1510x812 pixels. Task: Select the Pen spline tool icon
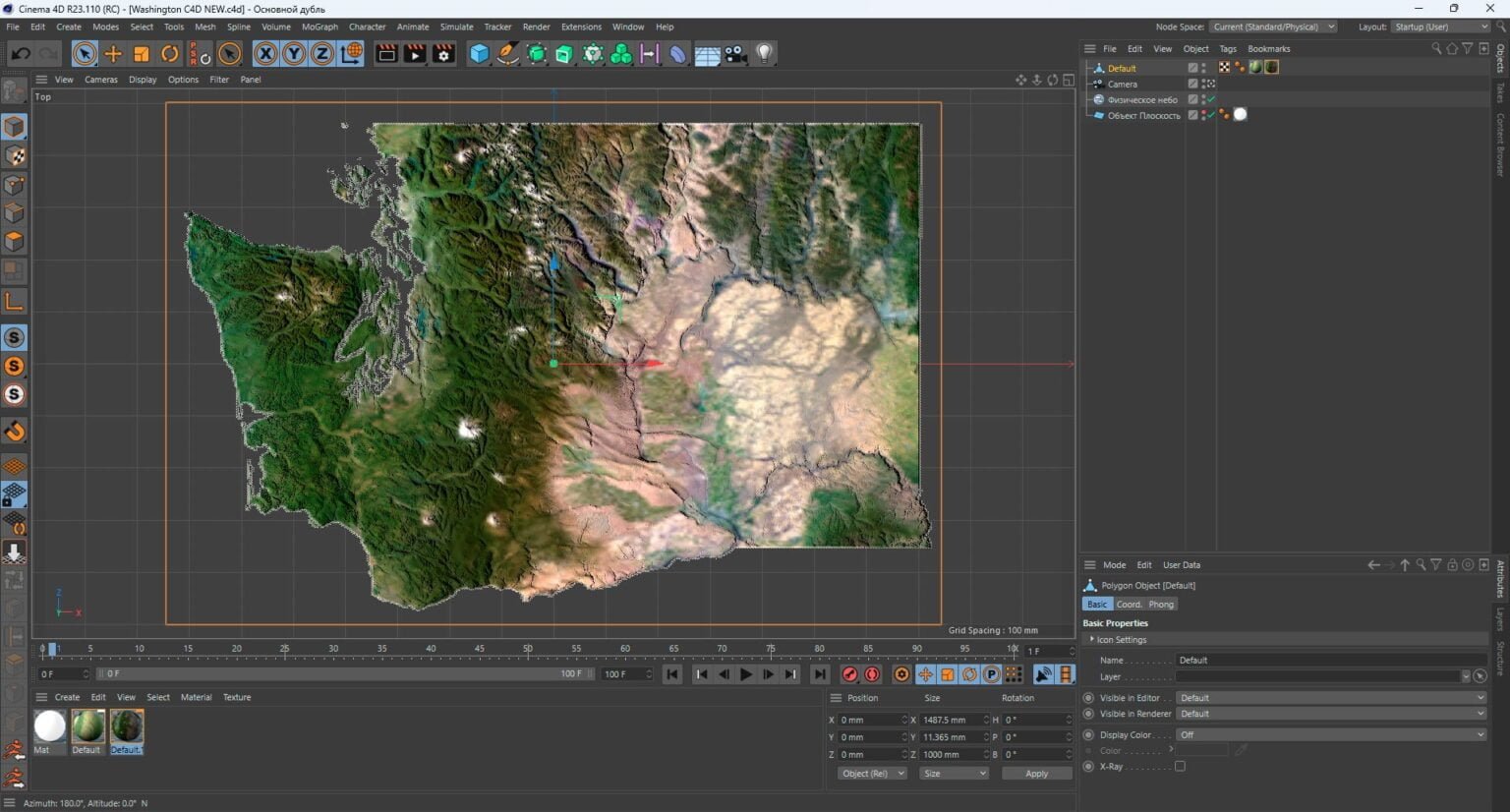coord(507,54)
